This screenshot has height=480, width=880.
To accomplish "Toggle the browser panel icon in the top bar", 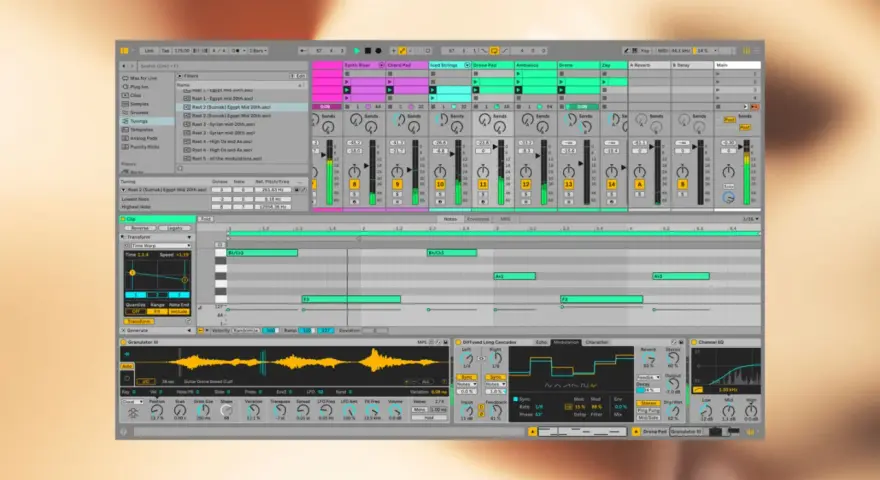I will [125, 51].
